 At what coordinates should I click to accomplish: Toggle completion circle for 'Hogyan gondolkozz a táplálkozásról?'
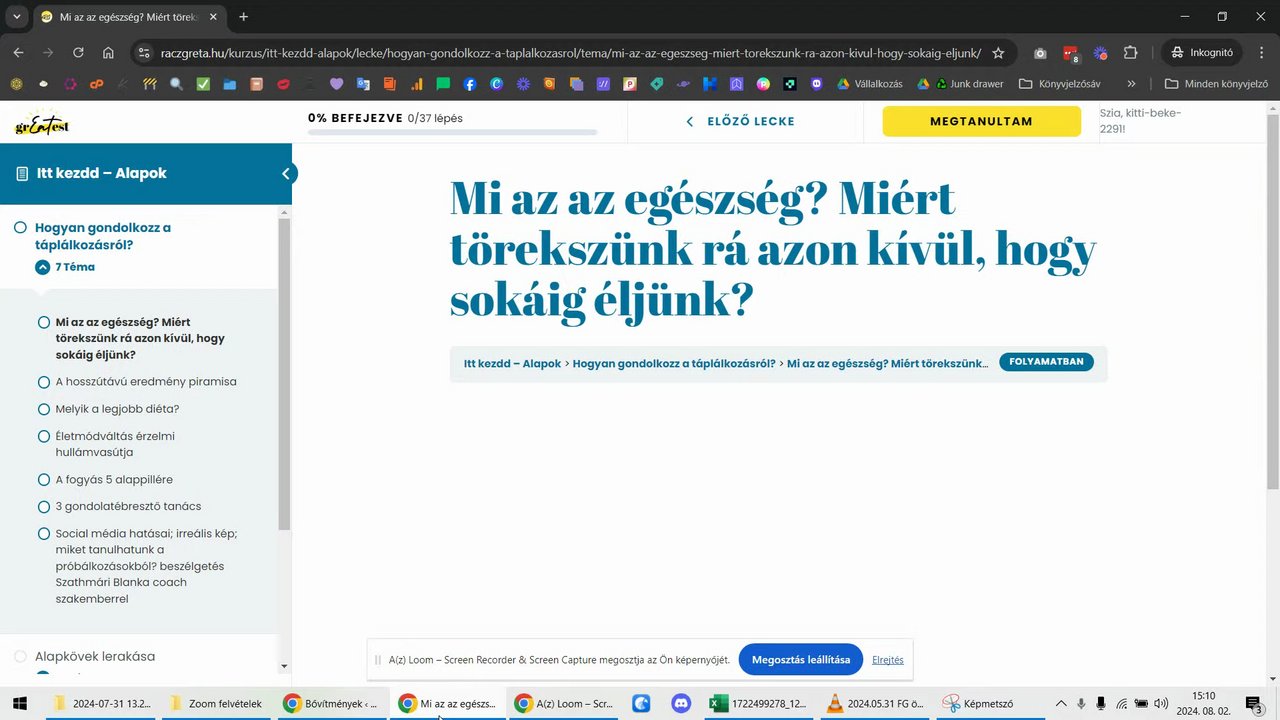coord(20,228)
